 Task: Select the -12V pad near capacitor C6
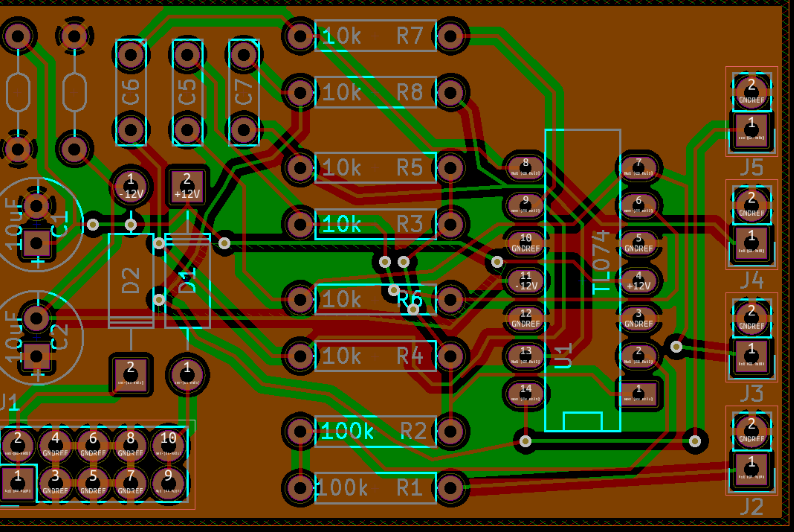130,186
